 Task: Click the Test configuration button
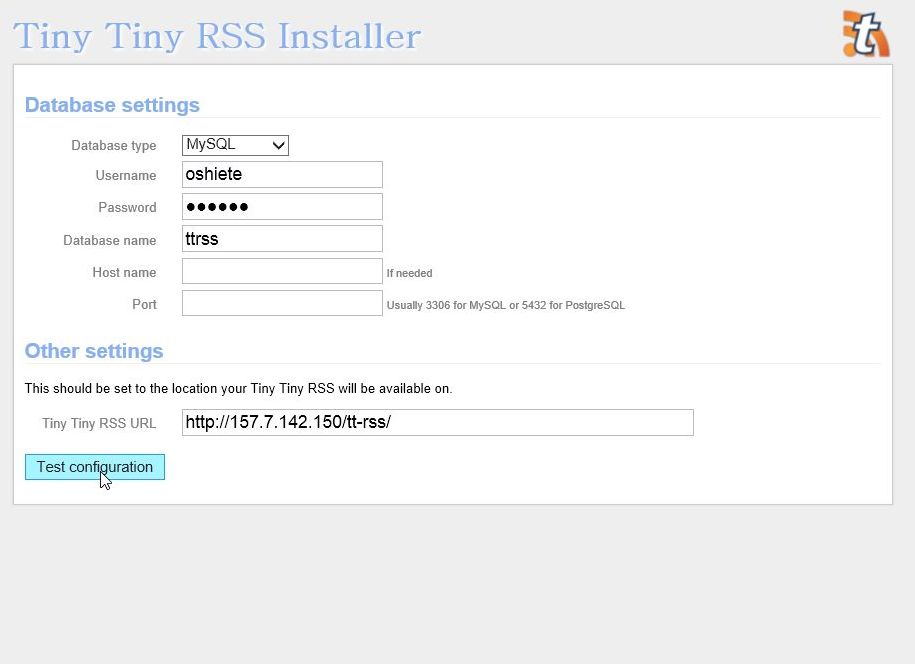95,467
